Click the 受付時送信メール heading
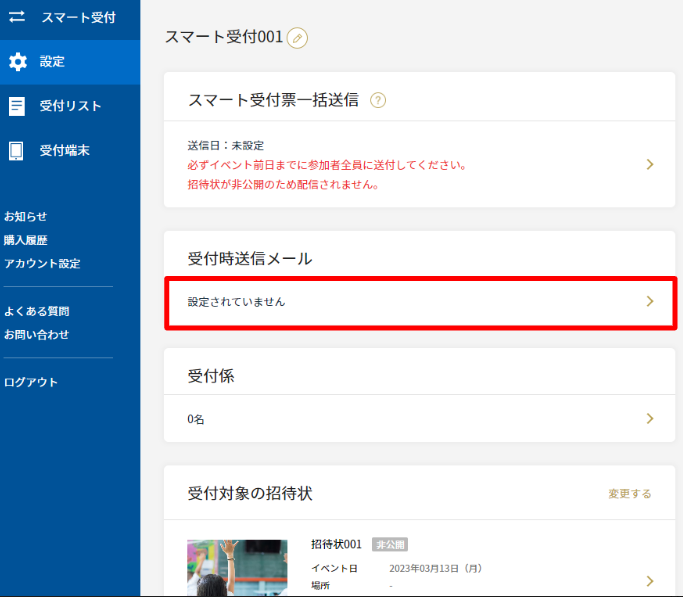 [250, 259]
